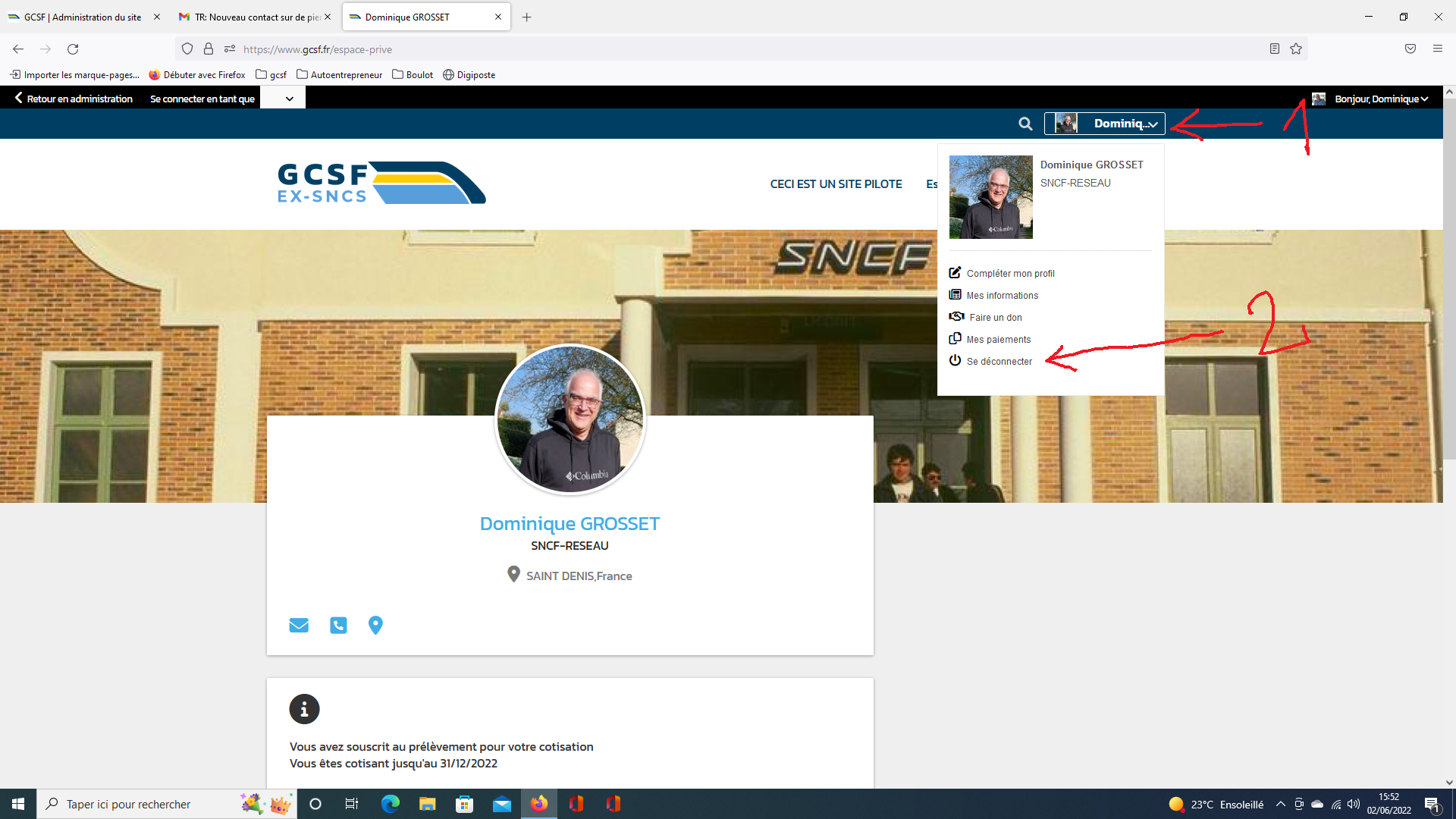The width and height of the screenshot is (1456, 819).
Task: Open Firefox reader view icon
Action: tap(1275, 49)
